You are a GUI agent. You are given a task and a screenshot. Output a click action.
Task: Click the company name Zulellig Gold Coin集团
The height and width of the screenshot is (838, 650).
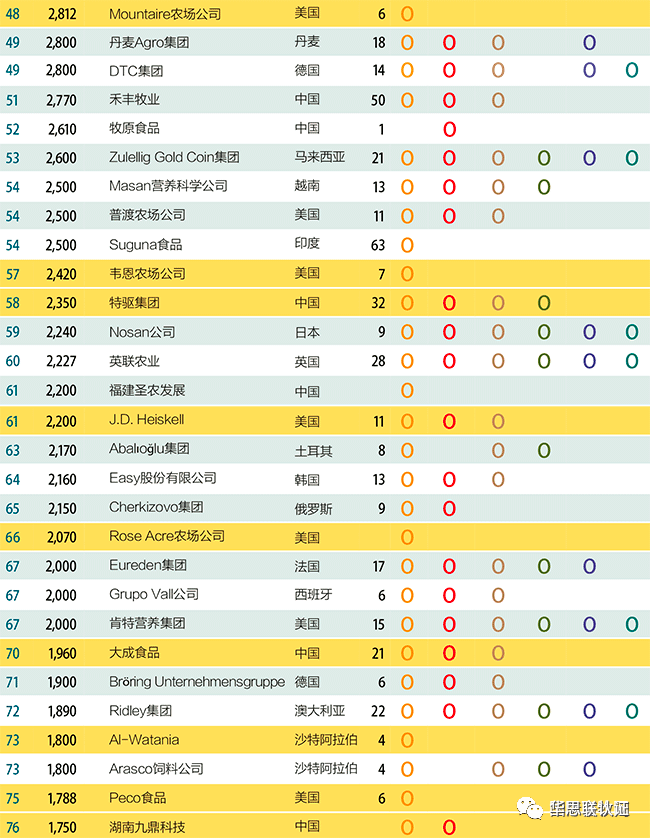pyautogui.click(x=174, y=158)
